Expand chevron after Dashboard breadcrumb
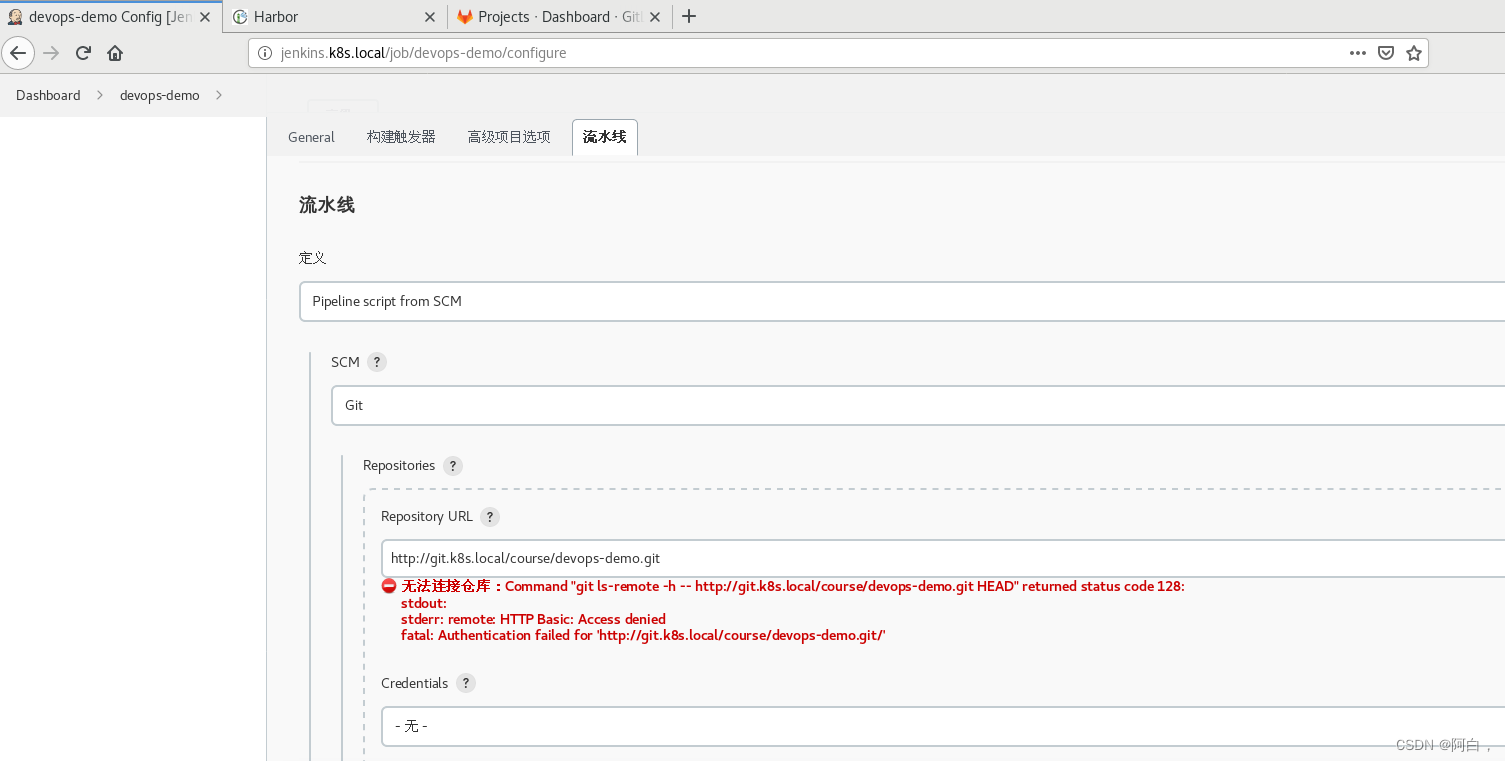Screen dimensions: 1505x761 100,95
